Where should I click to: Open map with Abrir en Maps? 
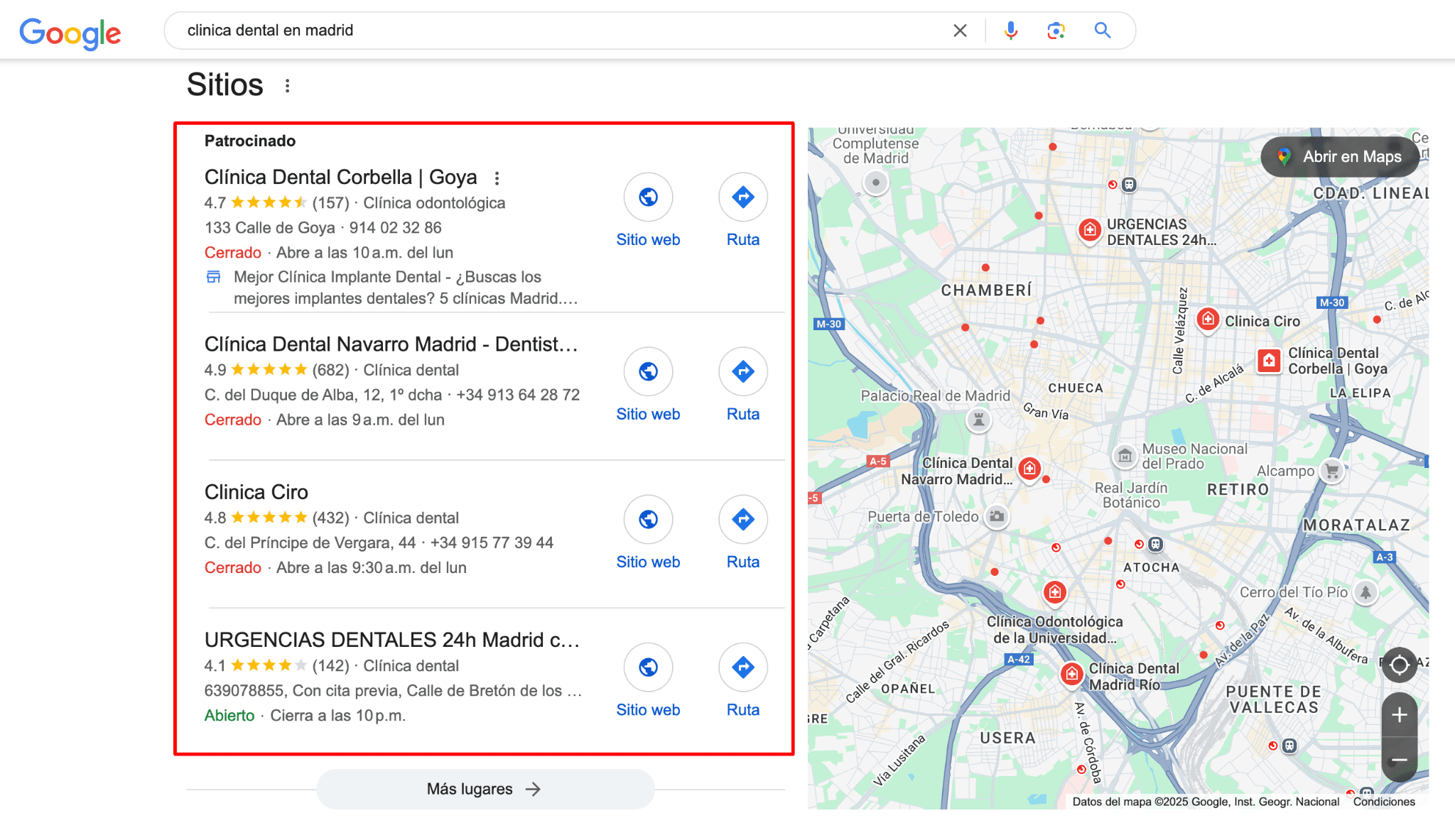click(x=1340, y=157)
